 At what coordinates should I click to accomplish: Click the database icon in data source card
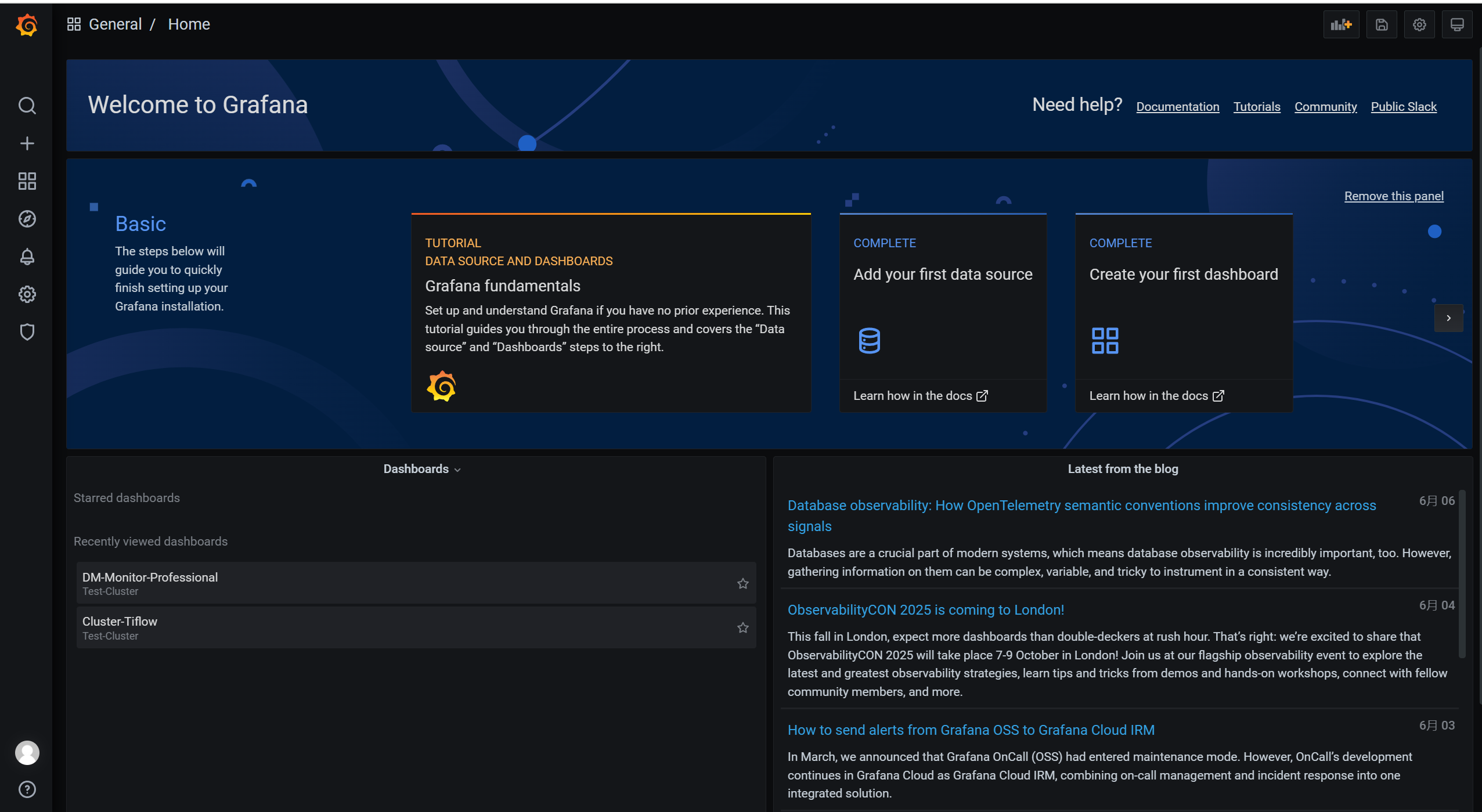coord(869,341)
